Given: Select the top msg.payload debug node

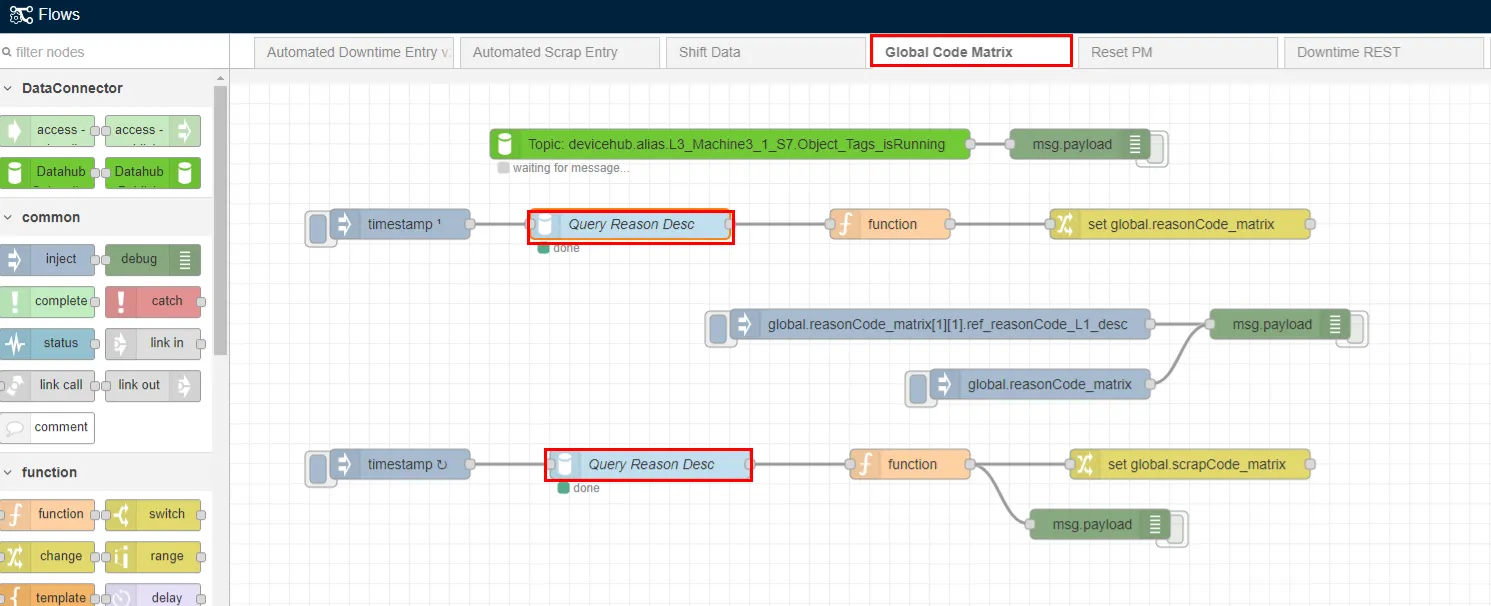Looking at the screenshot, I should tap(1080, 144).
